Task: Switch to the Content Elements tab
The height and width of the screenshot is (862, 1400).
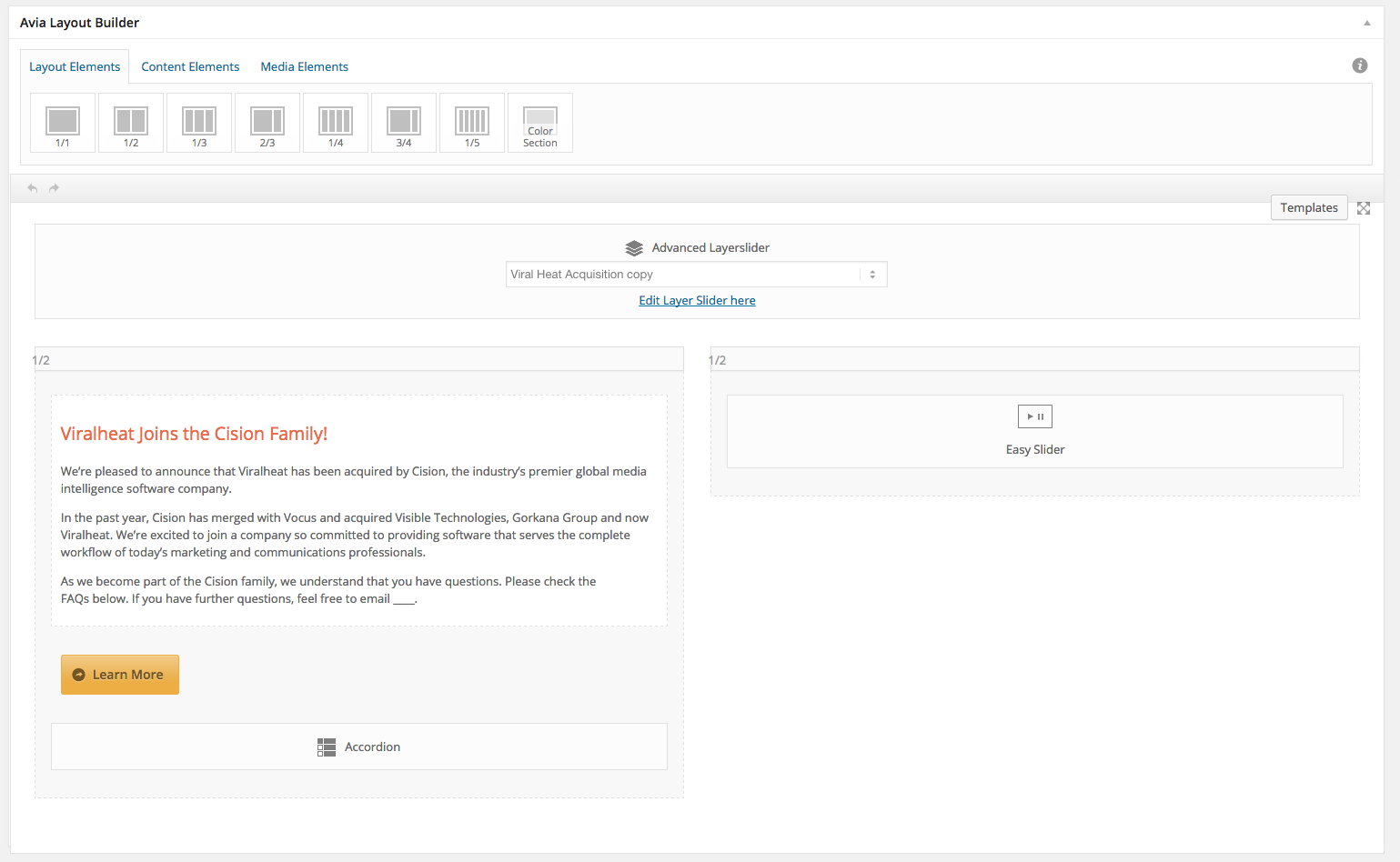Action: (x=190, y=66)
